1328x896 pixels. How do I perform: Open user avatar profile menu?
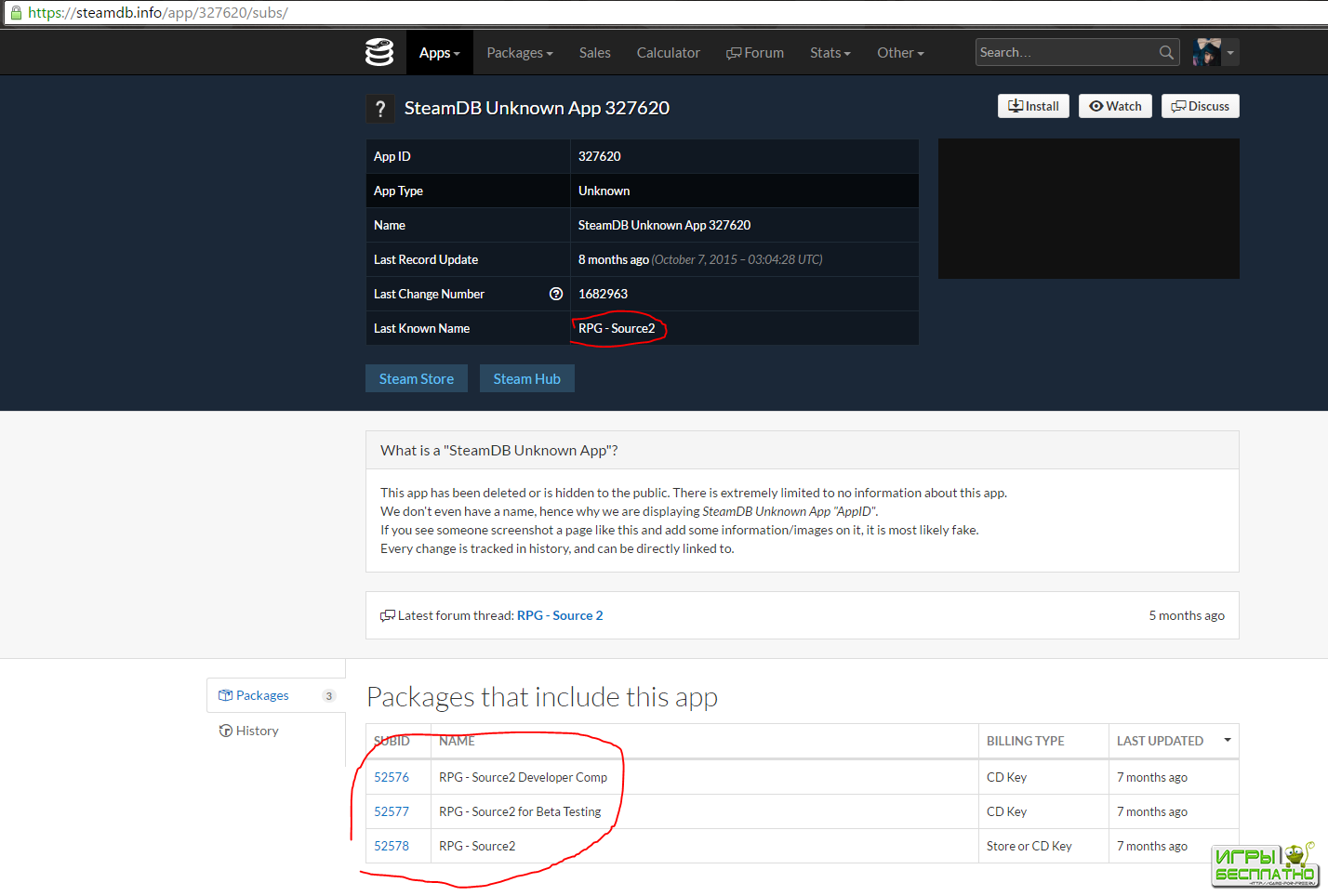pos(1207,52)
